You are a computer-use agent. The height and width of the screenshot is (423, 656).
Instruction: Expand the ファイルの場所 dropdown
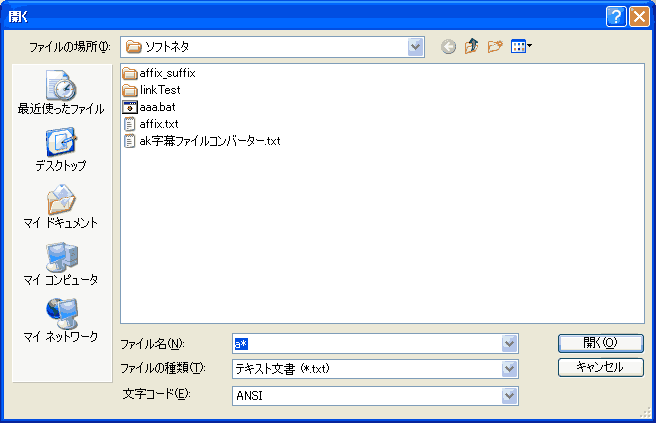coord(415,46)
